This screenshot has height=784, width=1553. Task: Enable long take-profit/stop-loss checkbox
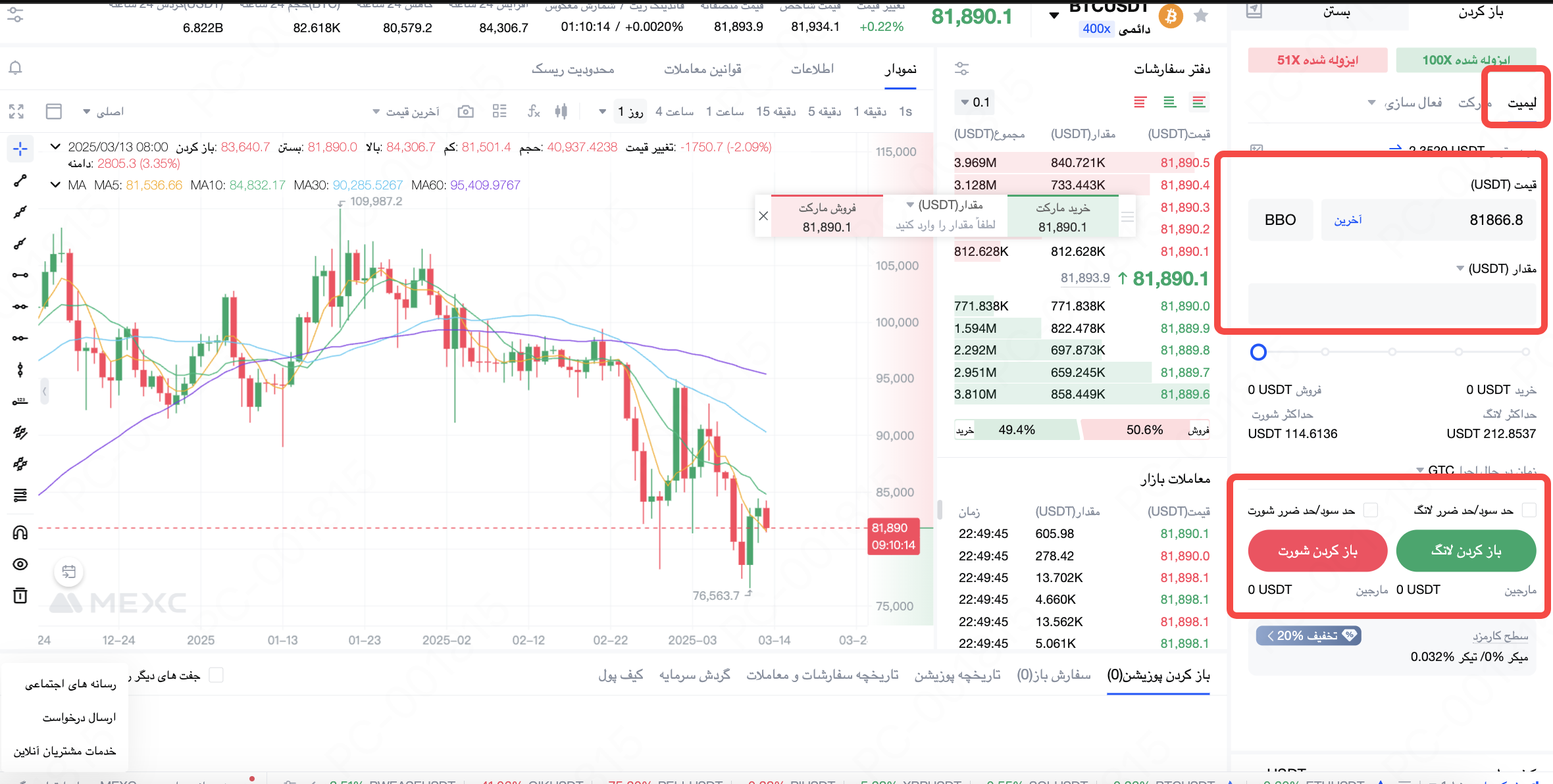[x=1529, y=510]
